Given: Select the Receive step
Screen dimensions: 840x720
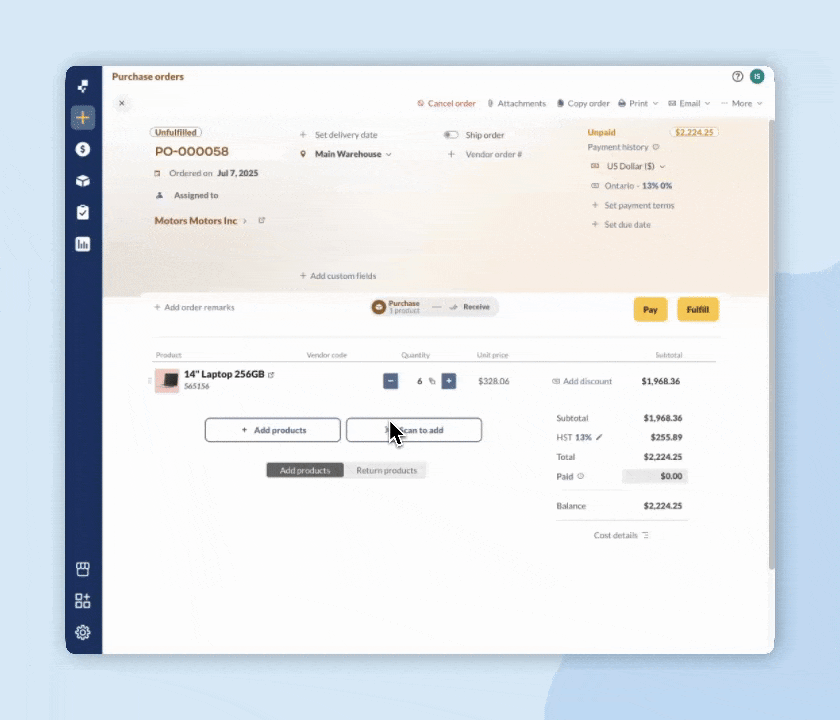Looking at the screenshot, I should tap(470, 307).
